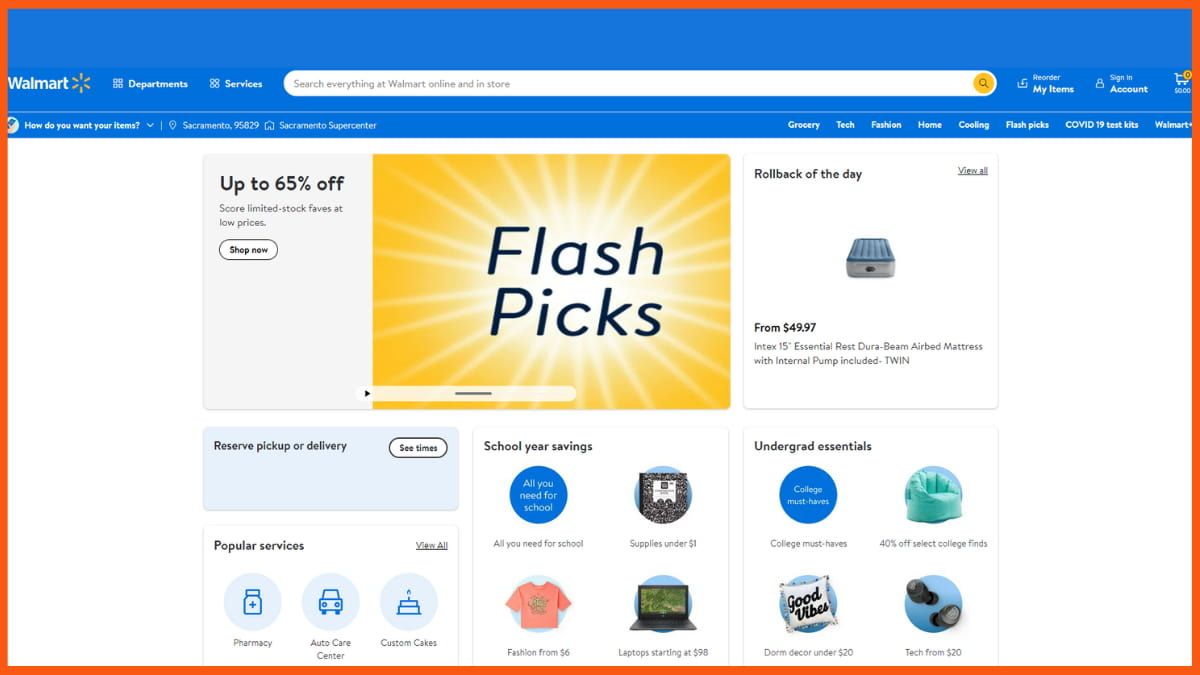Screen dimensions: 1200x675
Task: Click the See times button
Action: [418, 448]
